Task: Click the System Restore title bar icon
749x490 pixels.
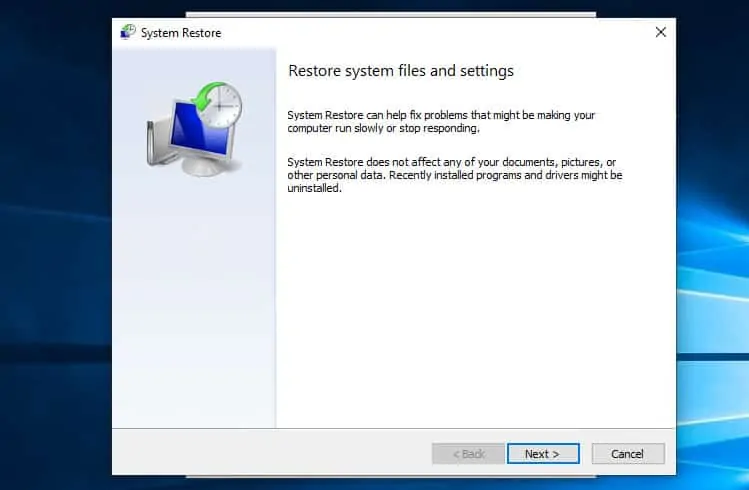Action: tap(127, 32)
